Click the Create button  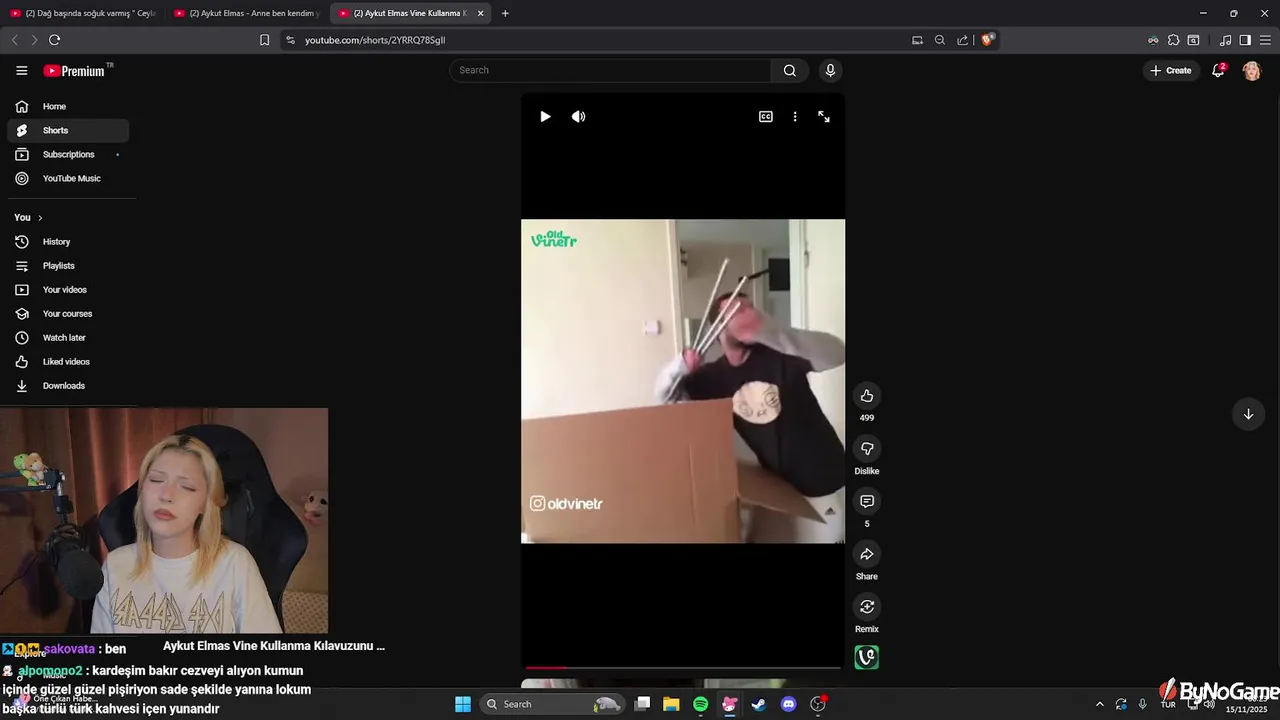click(x=1171, y=70)
